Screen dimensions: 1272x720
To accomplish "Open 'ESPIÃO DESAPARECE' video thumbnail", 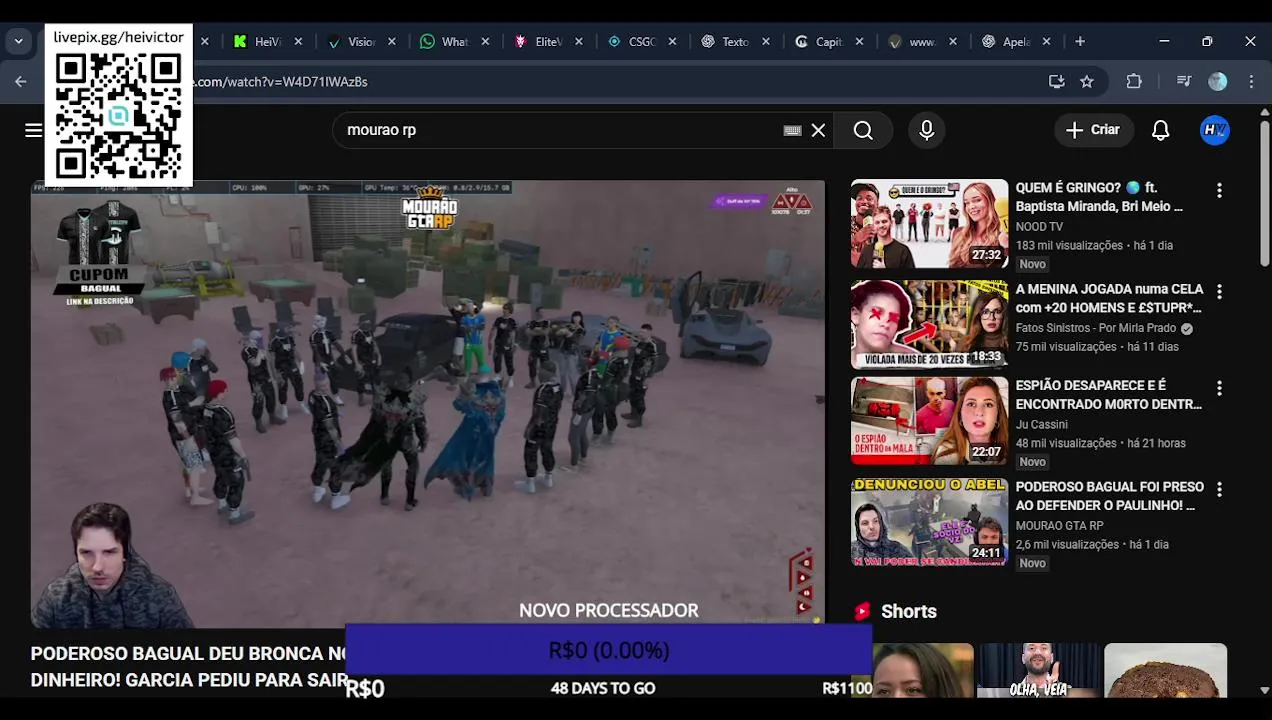I will (x=929, y=421).
